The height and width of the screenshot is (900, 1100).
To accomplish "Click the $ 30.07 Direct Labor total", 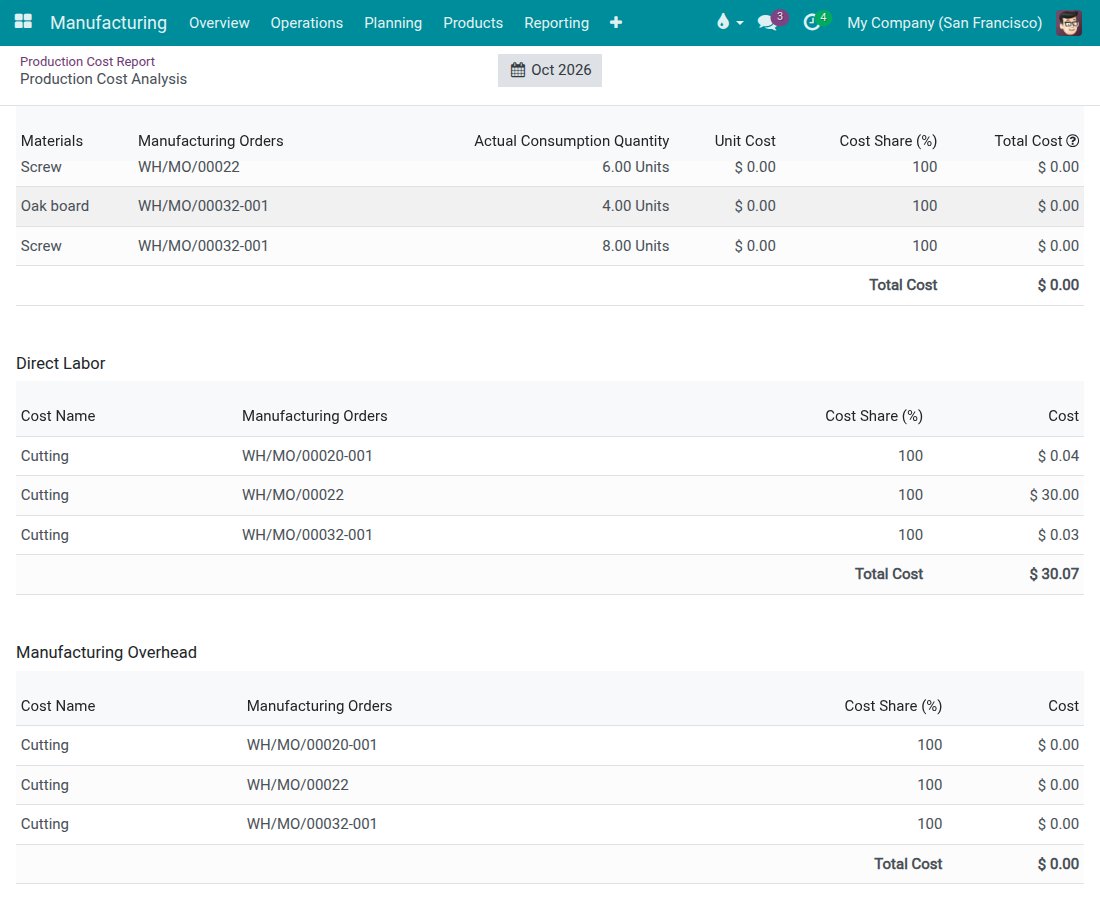I will click(x=1054, y=575).
